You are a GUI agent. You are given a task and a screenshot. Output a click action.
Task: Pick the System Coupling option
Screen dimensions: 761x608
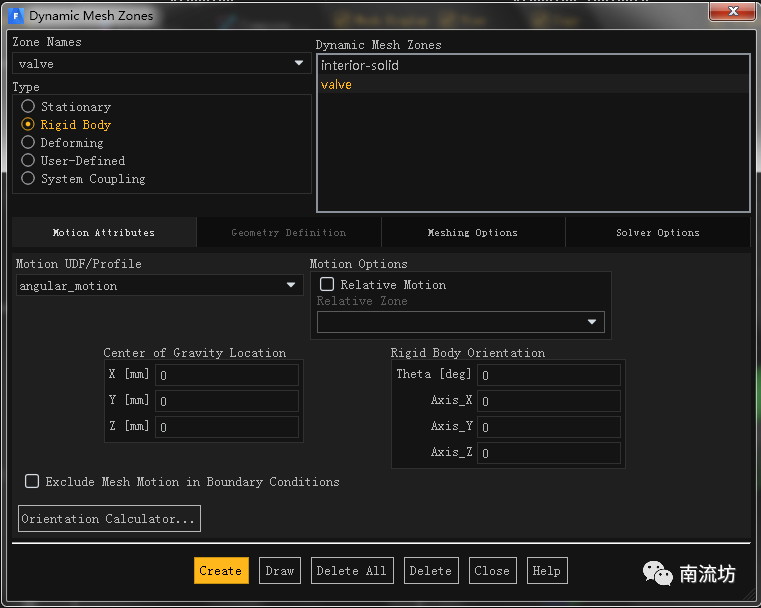pos(28,179)
